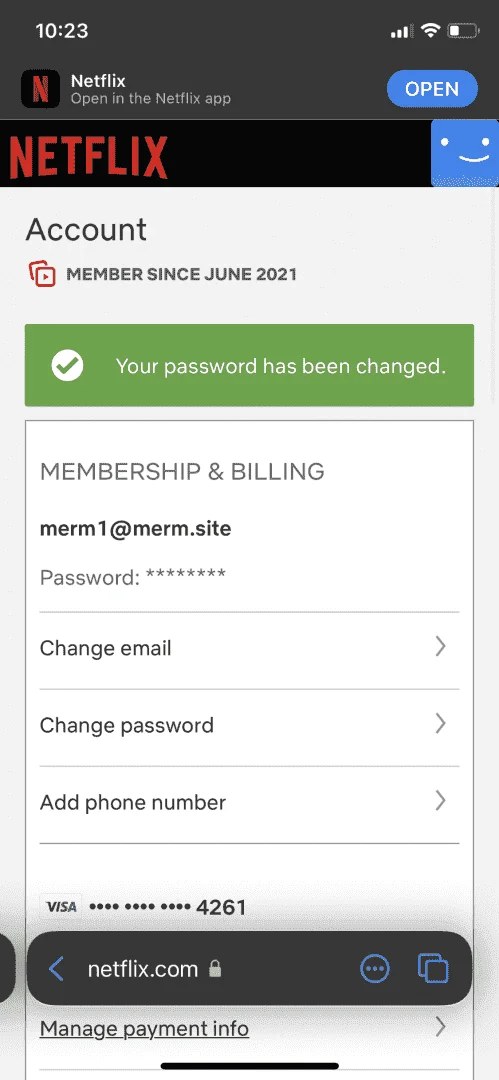
Task: Tap the green checkmark success icon
Action: (68, 366)
